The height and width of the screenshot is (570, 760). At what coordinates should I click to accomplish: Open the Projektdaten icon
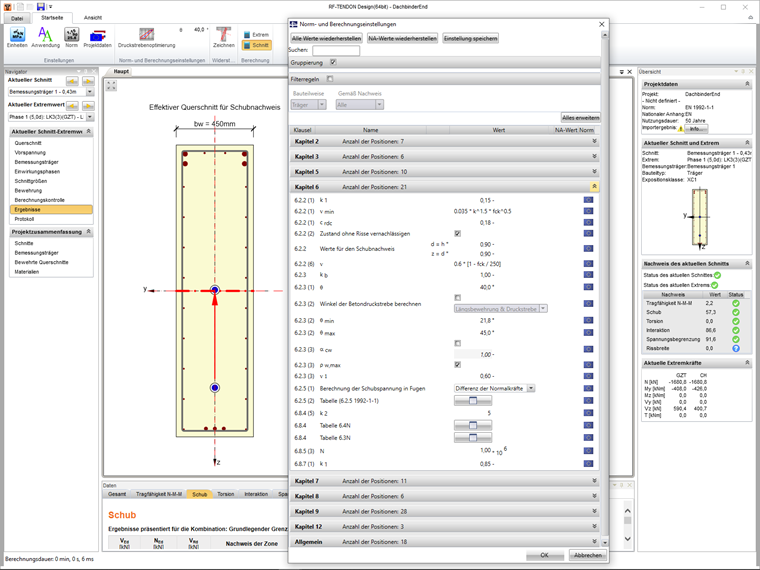click(x=97, y=37)
